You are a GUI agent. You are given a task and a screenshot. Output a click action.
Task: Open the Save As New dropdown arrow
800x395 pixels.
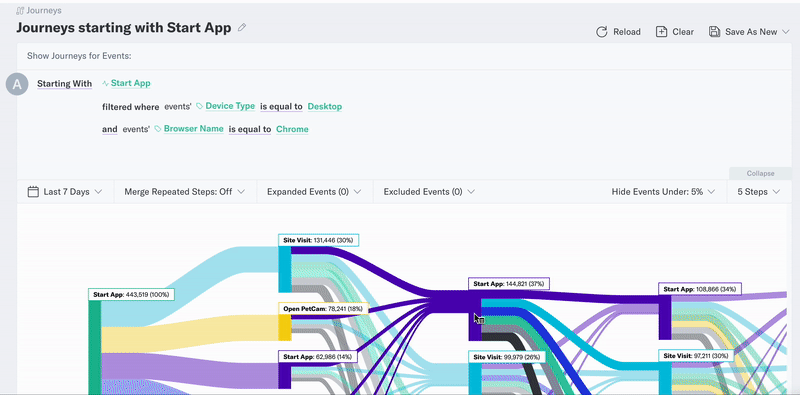(786, 32)
